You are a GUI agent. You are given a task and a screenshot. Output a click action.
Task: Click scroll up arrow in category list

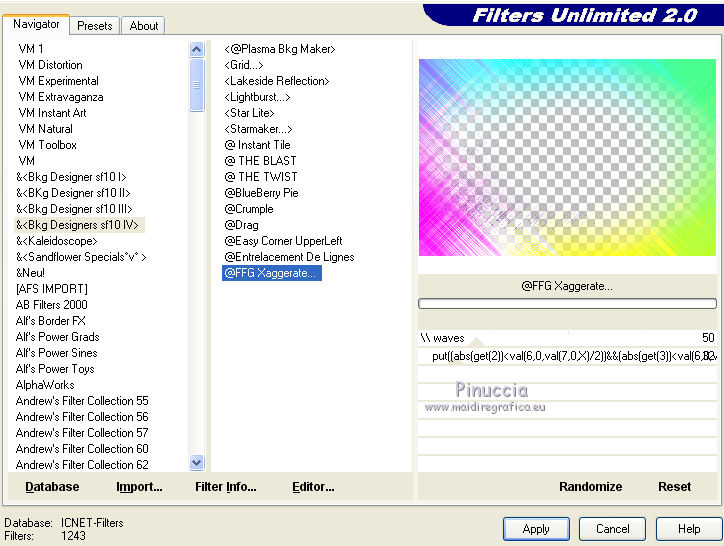tap(197, 49)
